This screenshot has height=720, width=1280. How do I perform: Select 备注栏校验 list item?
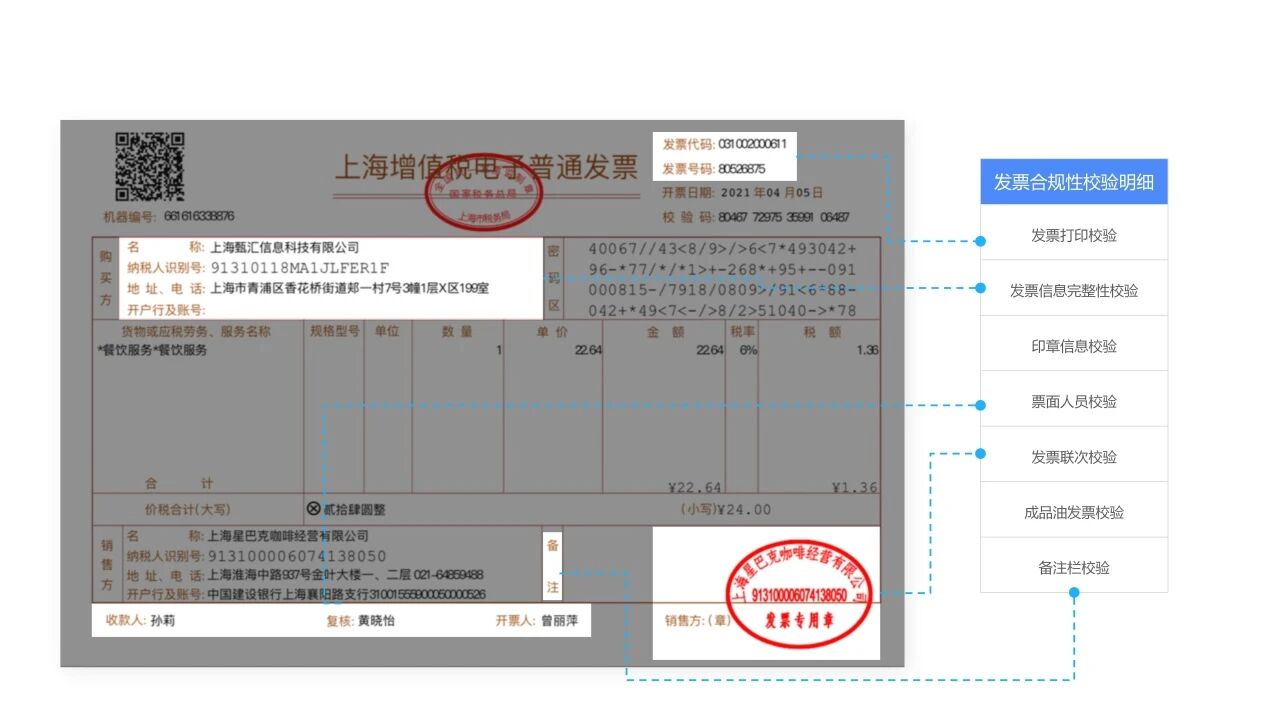click(x=1073, y=567)
